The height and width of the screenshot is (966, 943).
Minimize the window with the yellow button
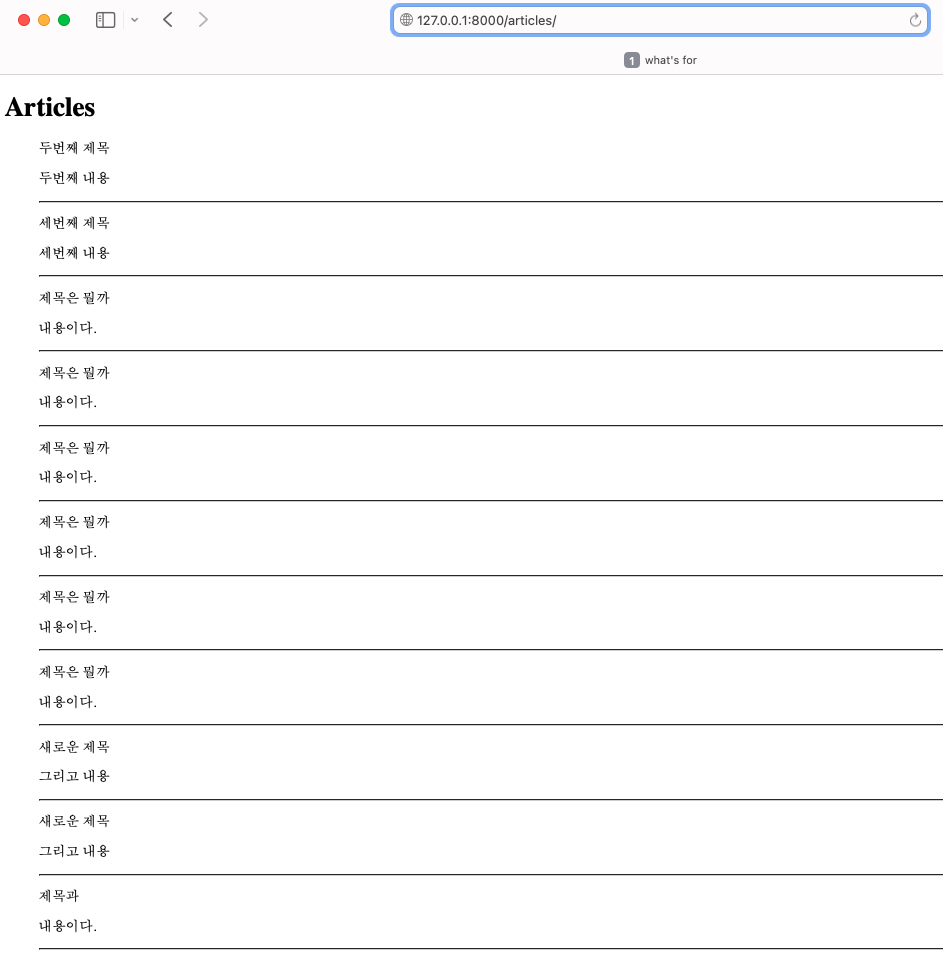(44, 20)
